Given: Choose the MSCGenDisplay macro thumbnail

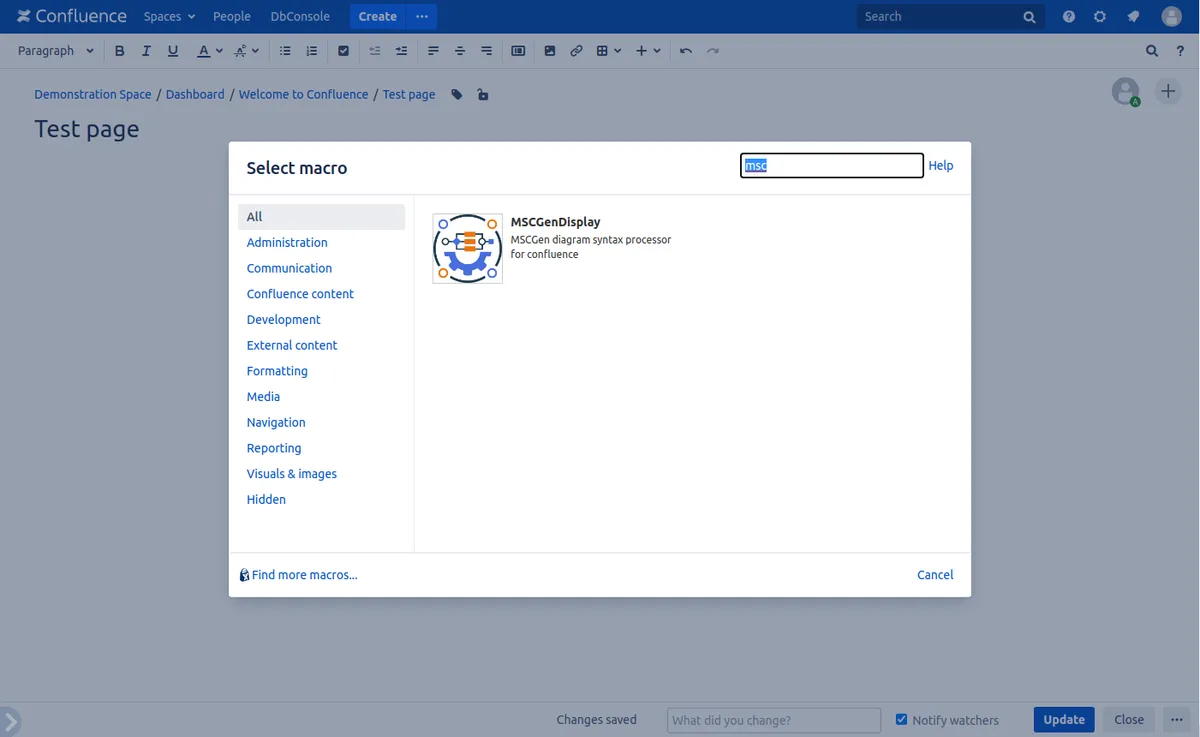Looking at the screenshot, I should click(467, 248).
